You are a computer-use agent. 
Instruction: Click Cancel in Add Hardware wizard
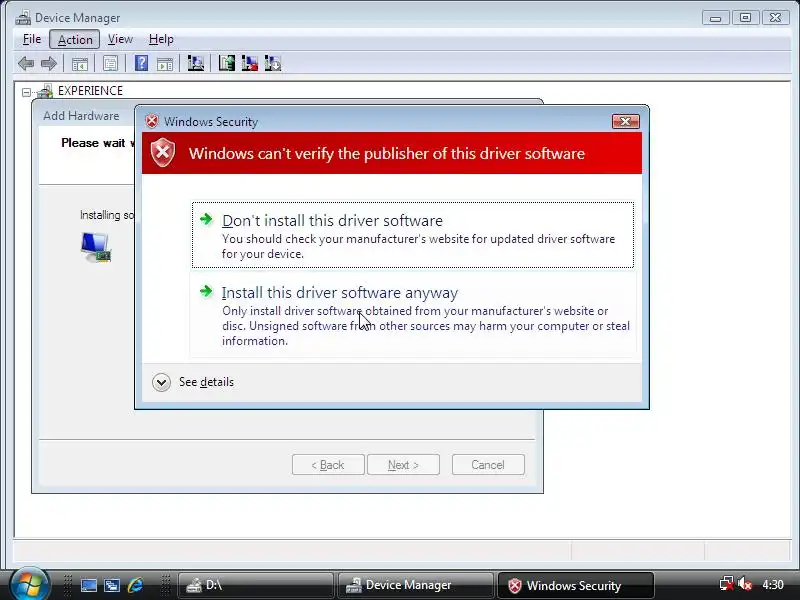(488, 465)
